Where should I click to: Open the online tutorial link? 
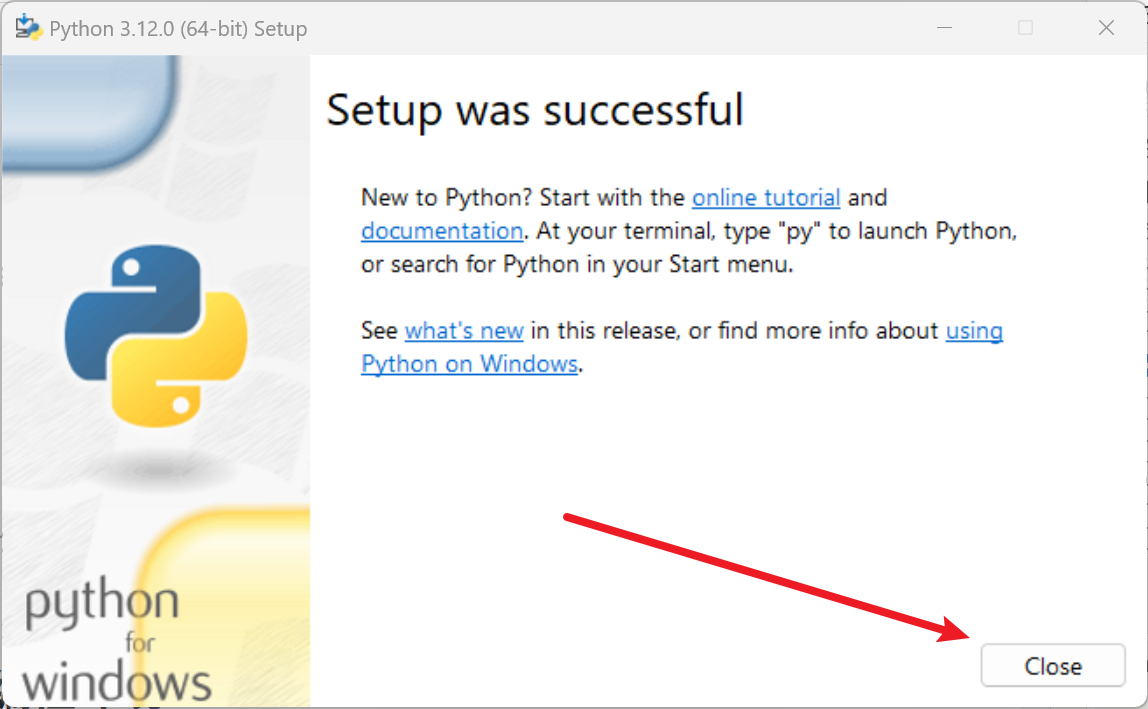coord(766,197)
